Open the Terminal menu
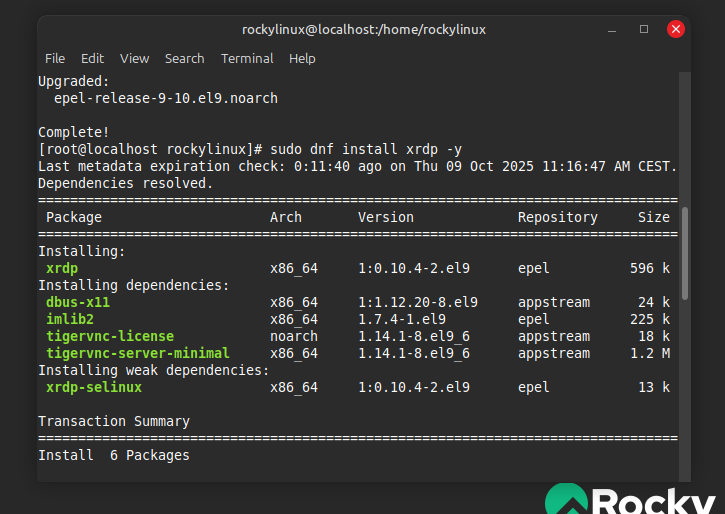 point(247,59)
